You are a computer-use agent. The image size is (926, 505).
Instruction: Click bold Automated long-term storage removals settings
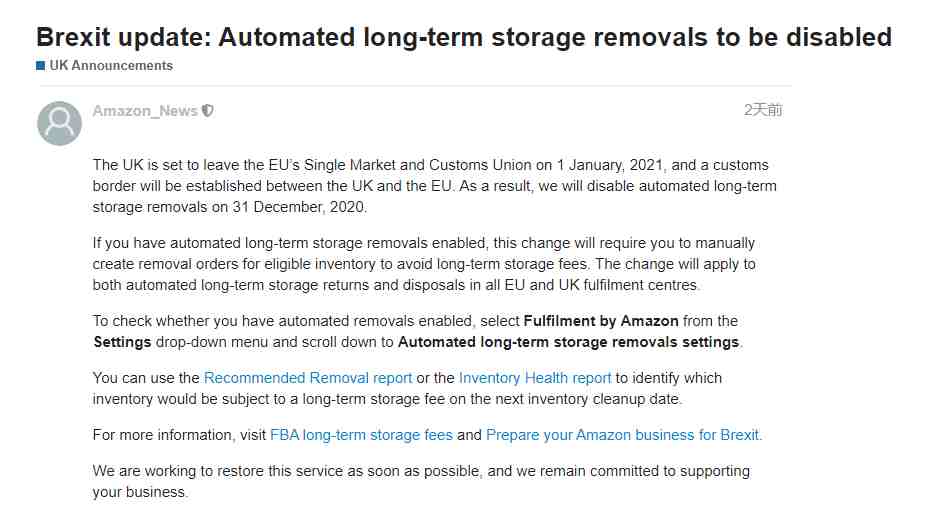(x=569, y=342)
